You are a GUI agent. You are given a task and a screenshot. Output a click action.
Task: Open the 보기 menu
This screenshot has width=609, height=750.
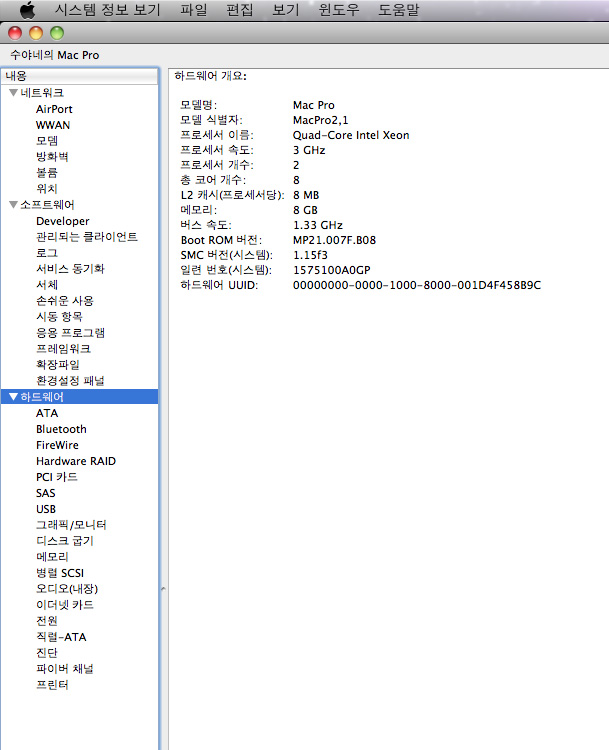(x=286, y=10)
